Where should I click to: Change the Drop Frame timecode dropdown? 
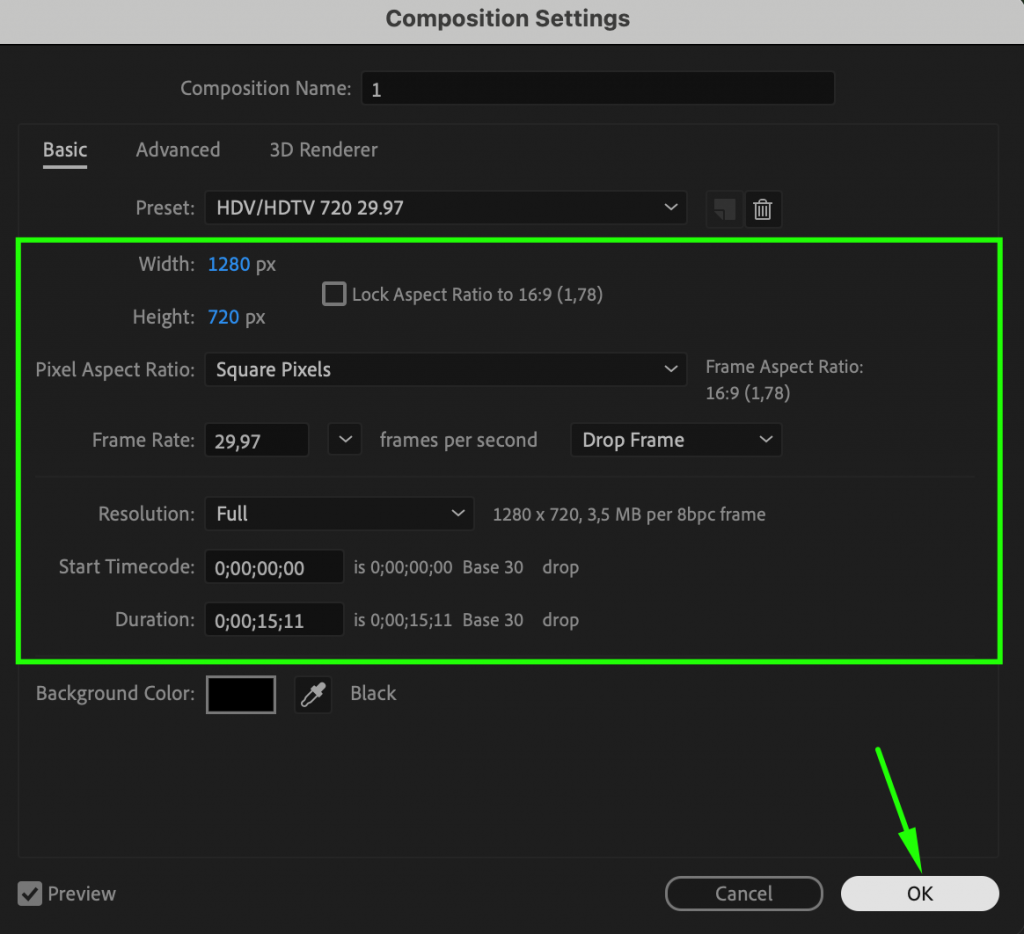[676, 439]
